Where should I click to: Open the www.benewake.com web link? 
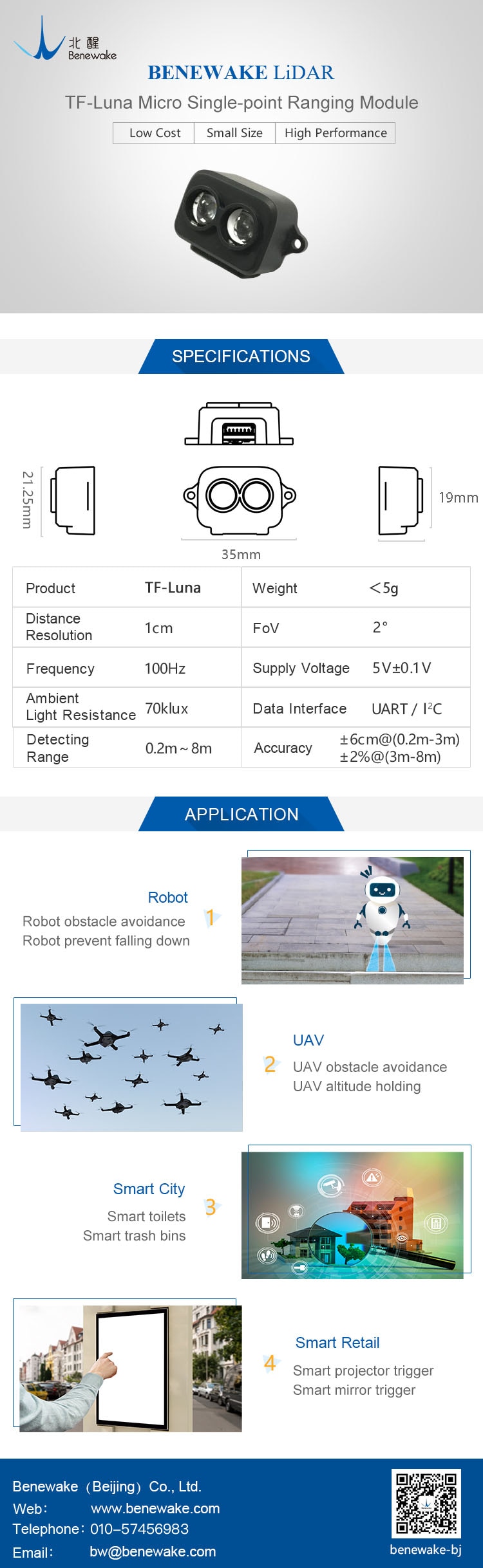click(x=155, y=1508)
